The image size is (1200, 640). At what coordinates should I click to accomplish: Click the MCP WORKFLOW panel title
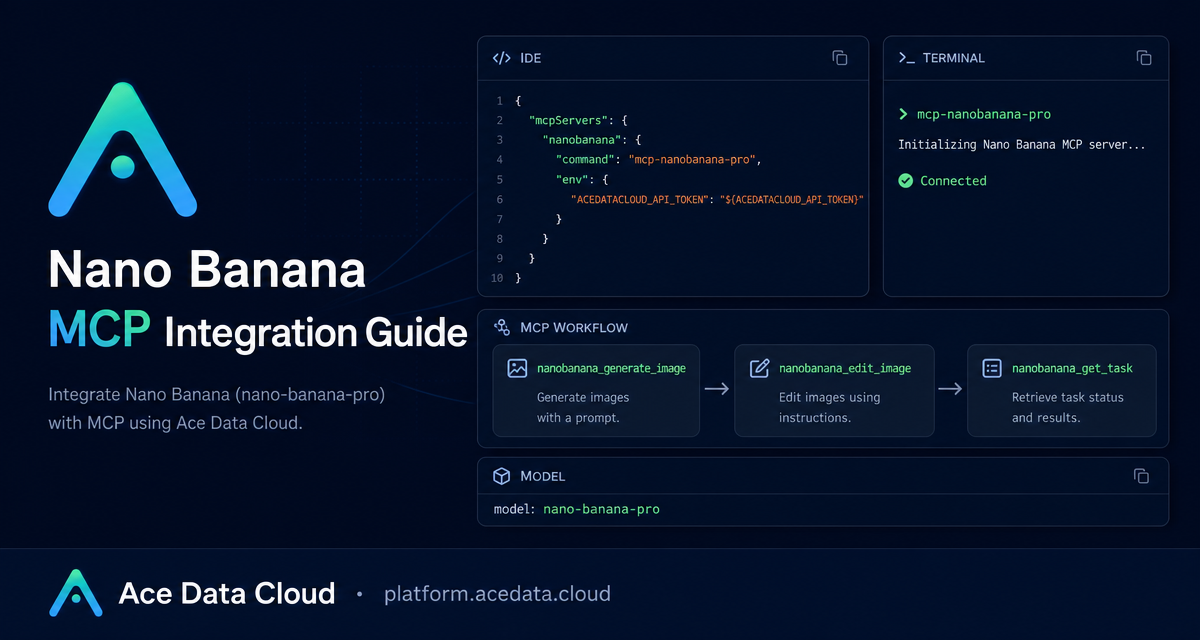click(574, 328)
